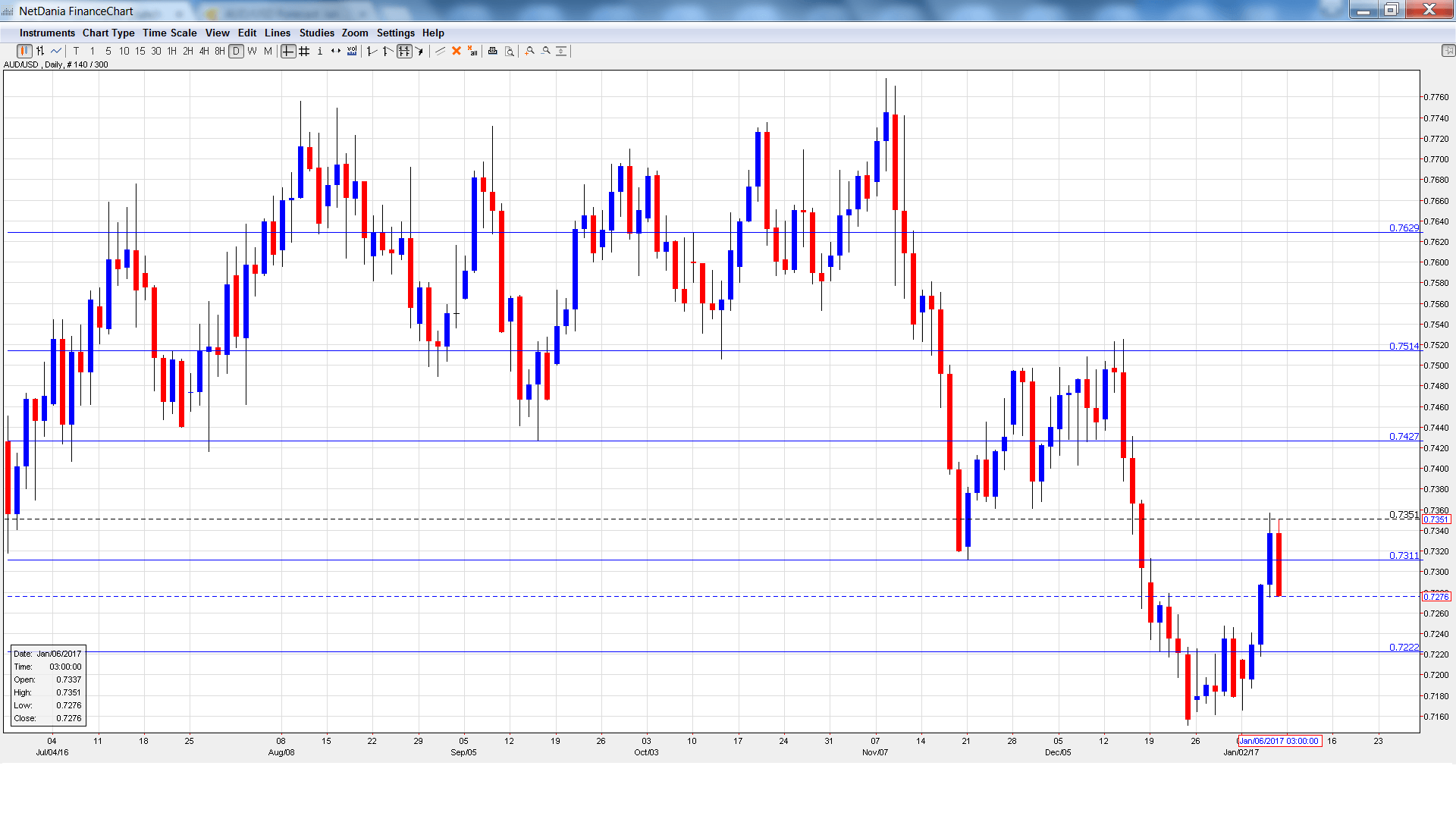Select the trend line drawing tool
The width and height of the screenshot is (1456, 819).
(440, 51)
